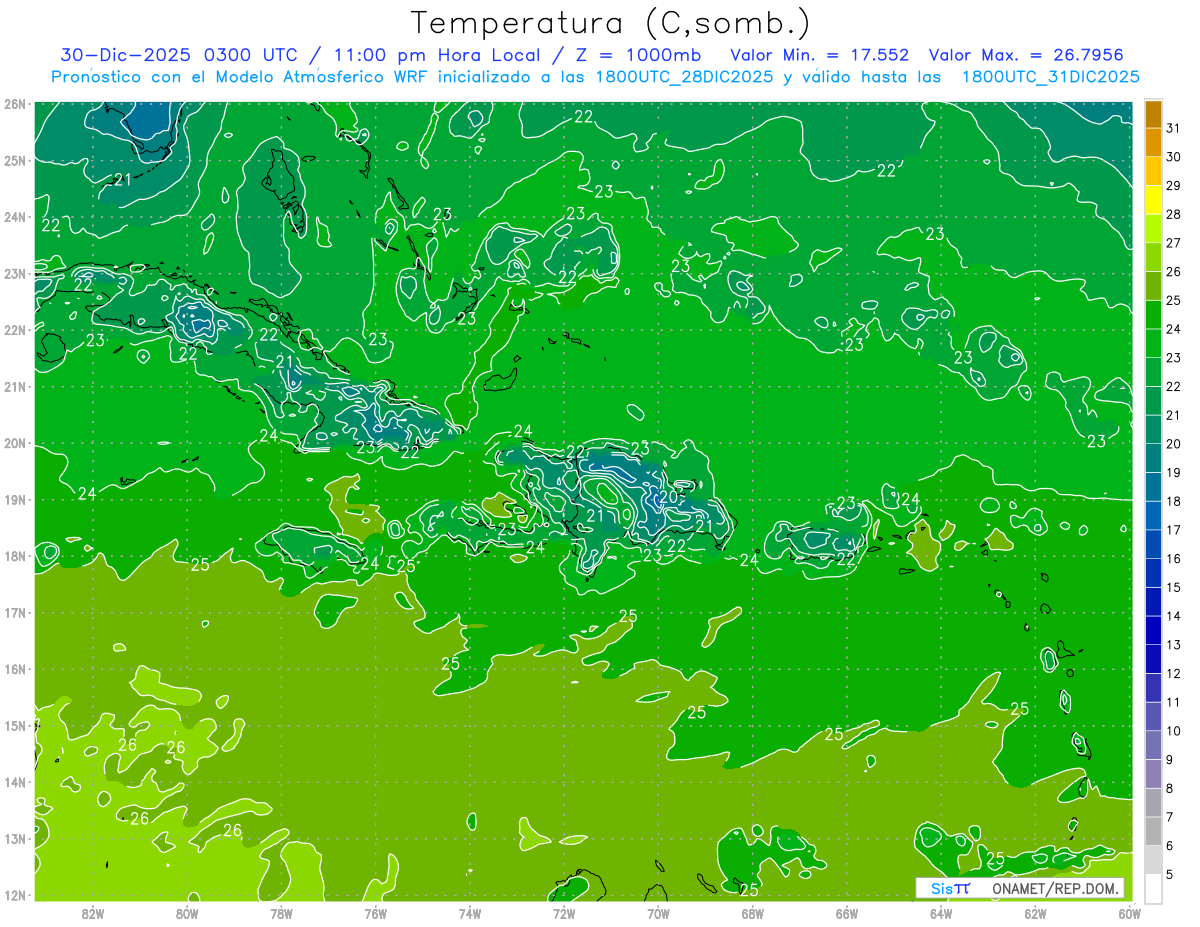The image size is (1200, 927).
Task: Click the 20 contour label over Hispaniola
Action: [x=669, y=496]
